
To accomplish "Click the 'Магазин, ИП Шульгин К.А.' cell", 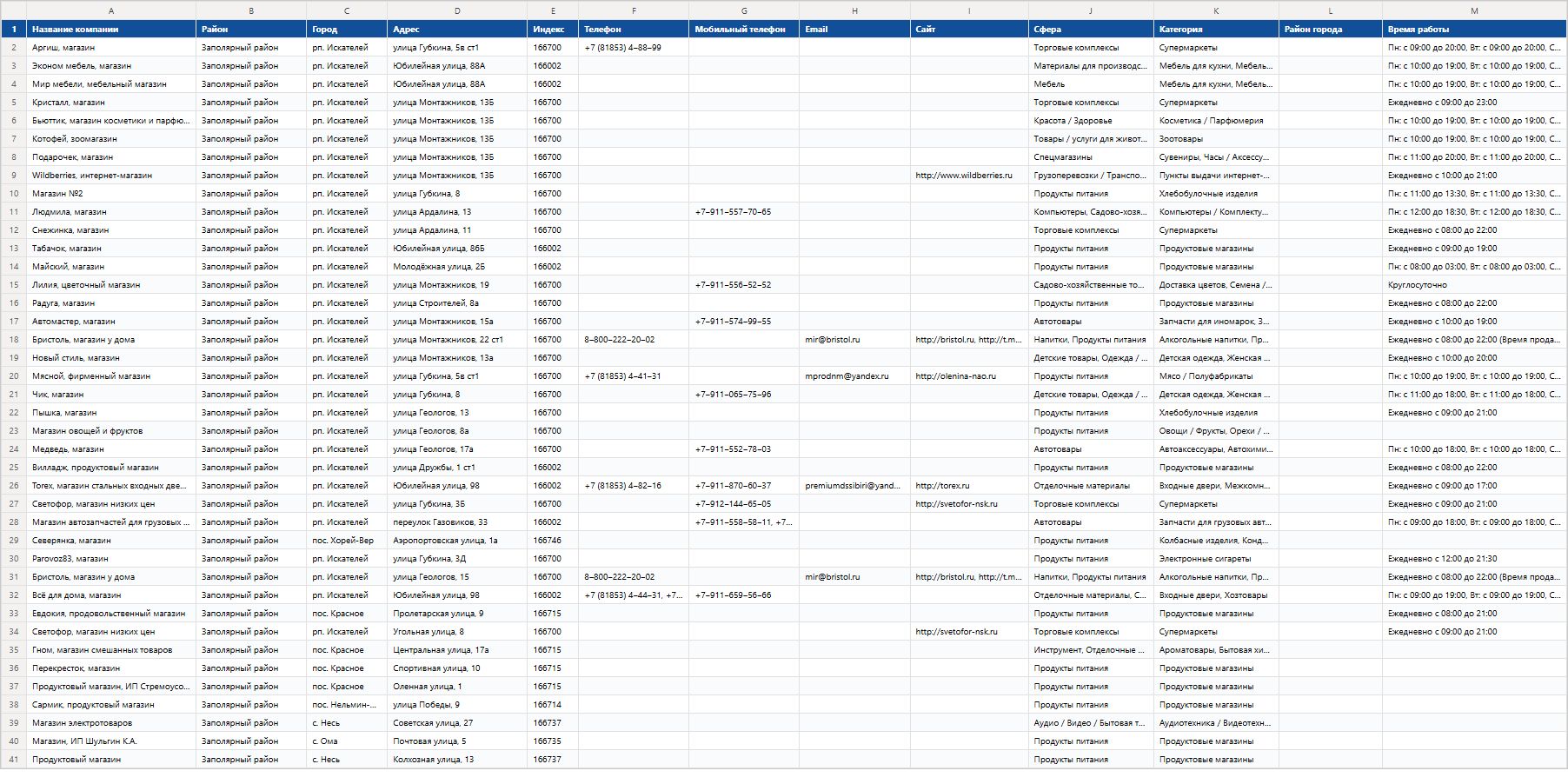I will (111, 741).
